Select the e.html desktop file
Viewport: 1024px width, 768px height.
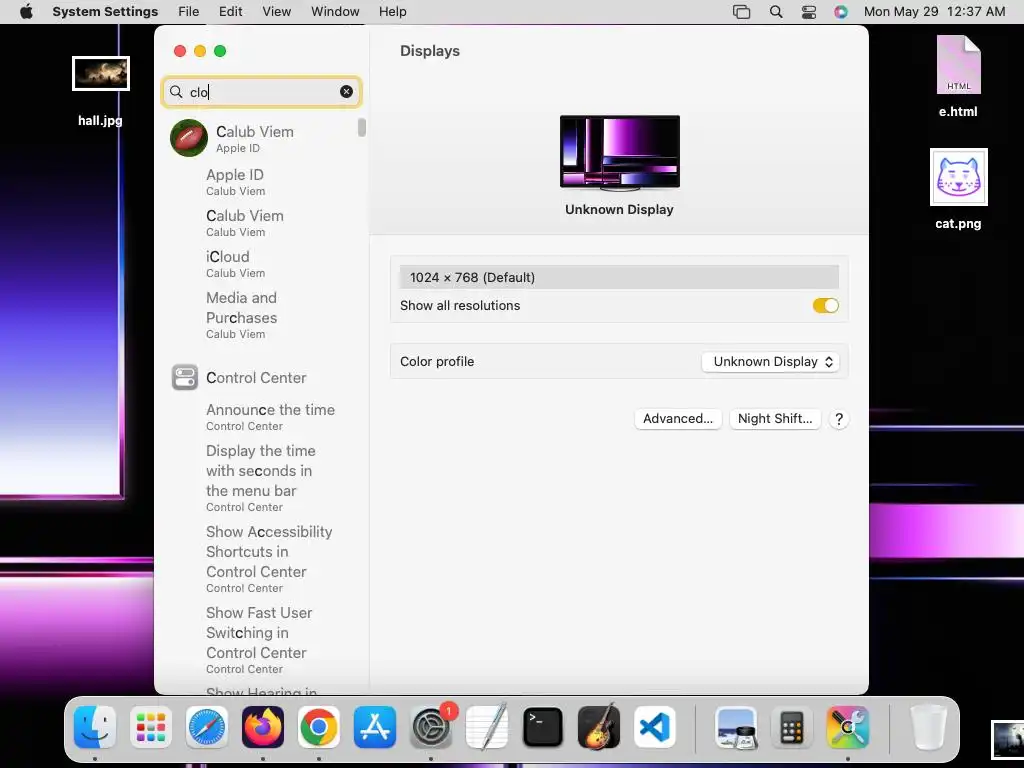(x=958, y=76)
